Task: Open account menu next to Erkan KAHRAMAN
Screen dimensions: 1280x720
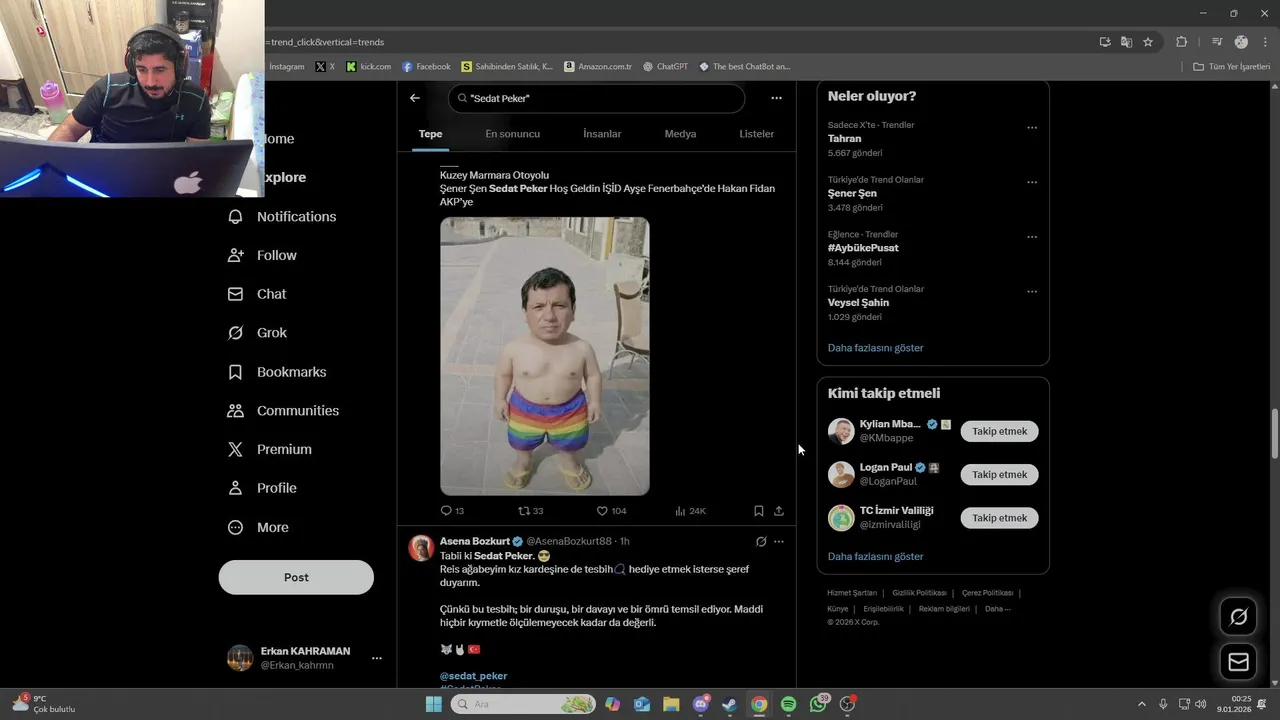Action: point(377,658)
